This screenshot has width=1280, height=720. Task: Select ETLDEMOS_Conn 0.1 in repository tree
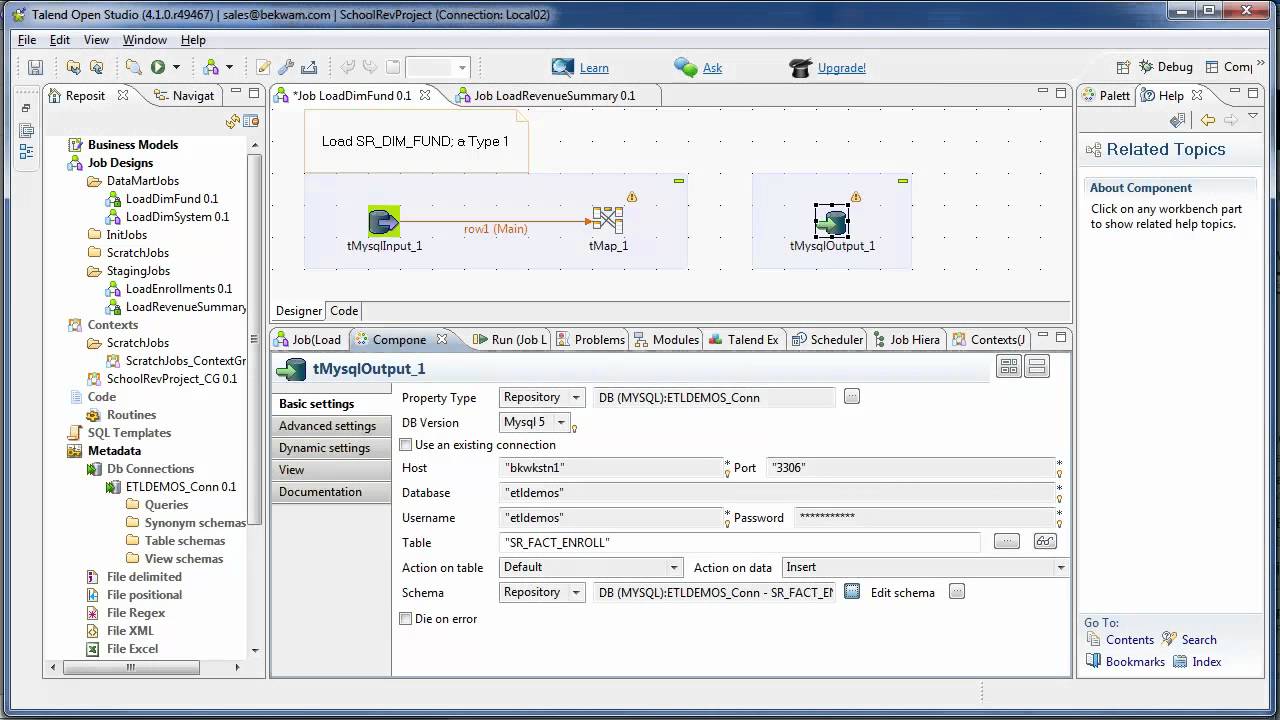pos(180,487)
